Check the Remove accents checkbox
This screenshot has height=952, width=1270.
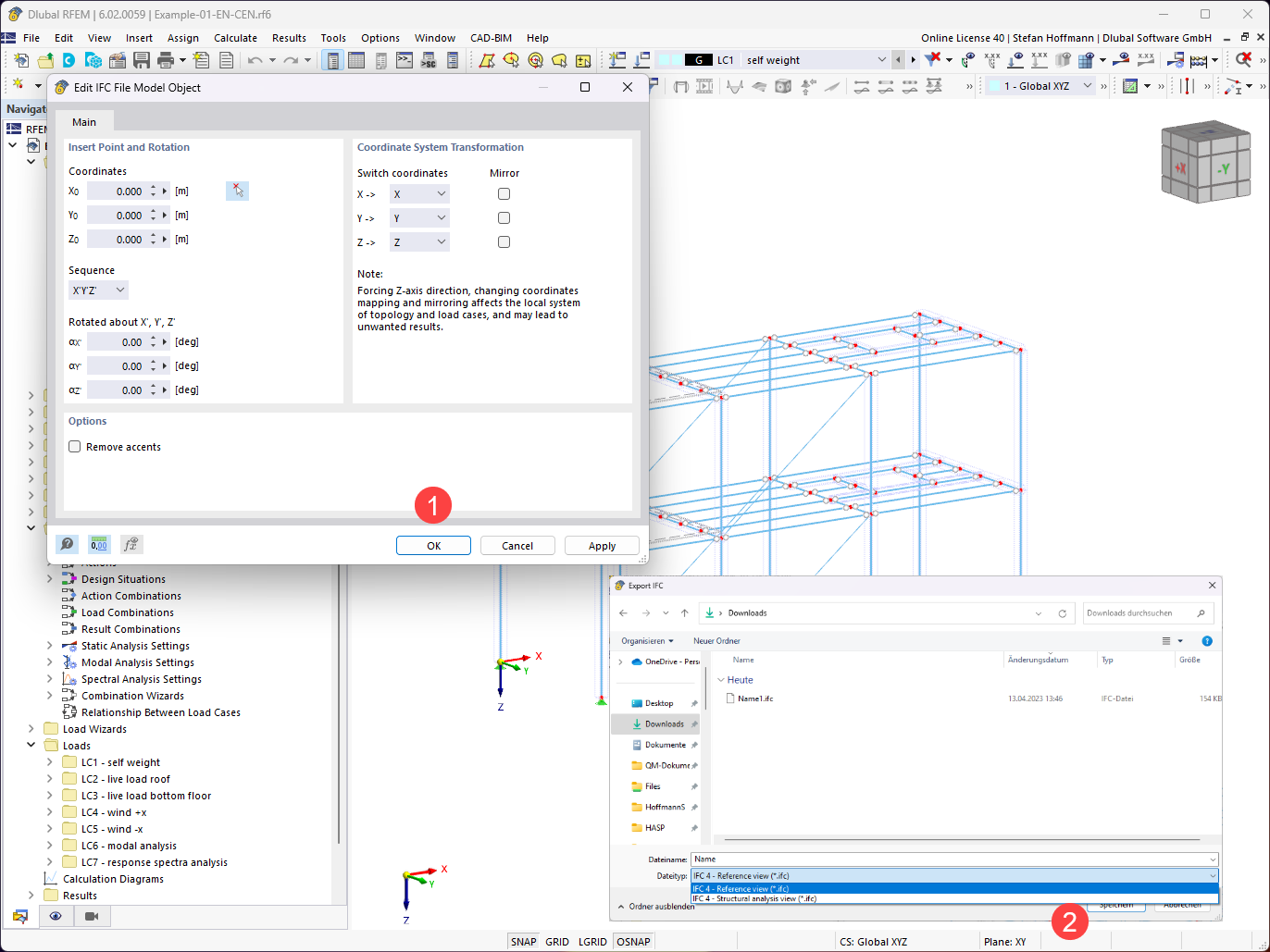[74, 446]
